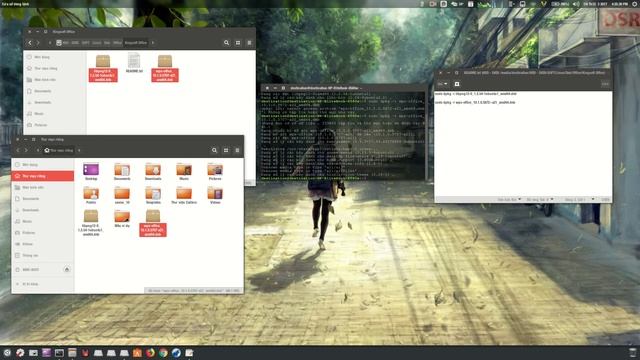
Task: Select the Videos folder icon in Home window
Action: pyautogui.click(x=215, y=193)
